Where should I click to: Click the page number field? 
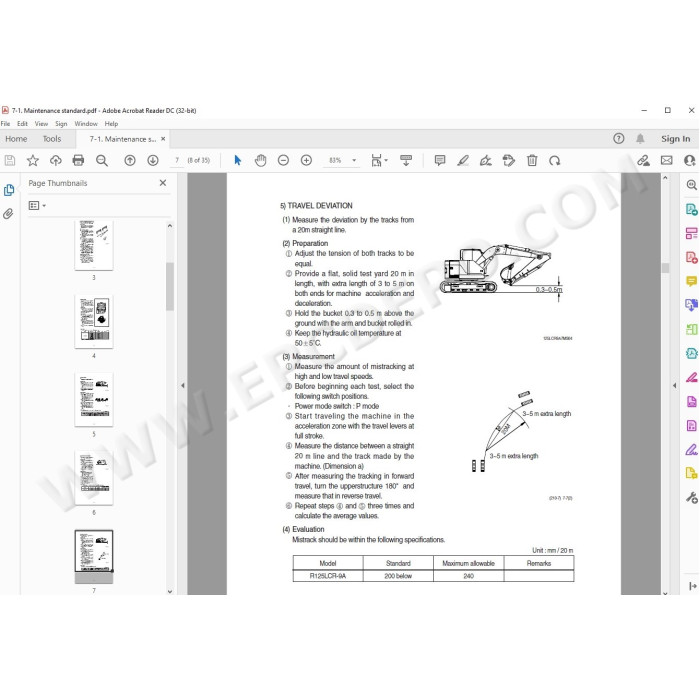click(177, 160)
